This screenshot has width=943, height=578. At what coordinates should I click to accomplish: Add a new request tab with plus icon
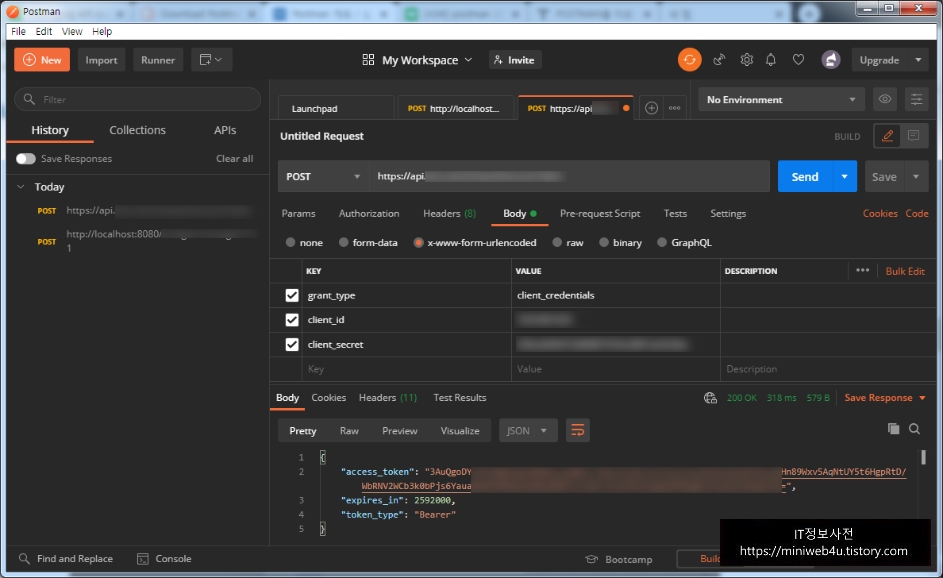tap(651, 108)
